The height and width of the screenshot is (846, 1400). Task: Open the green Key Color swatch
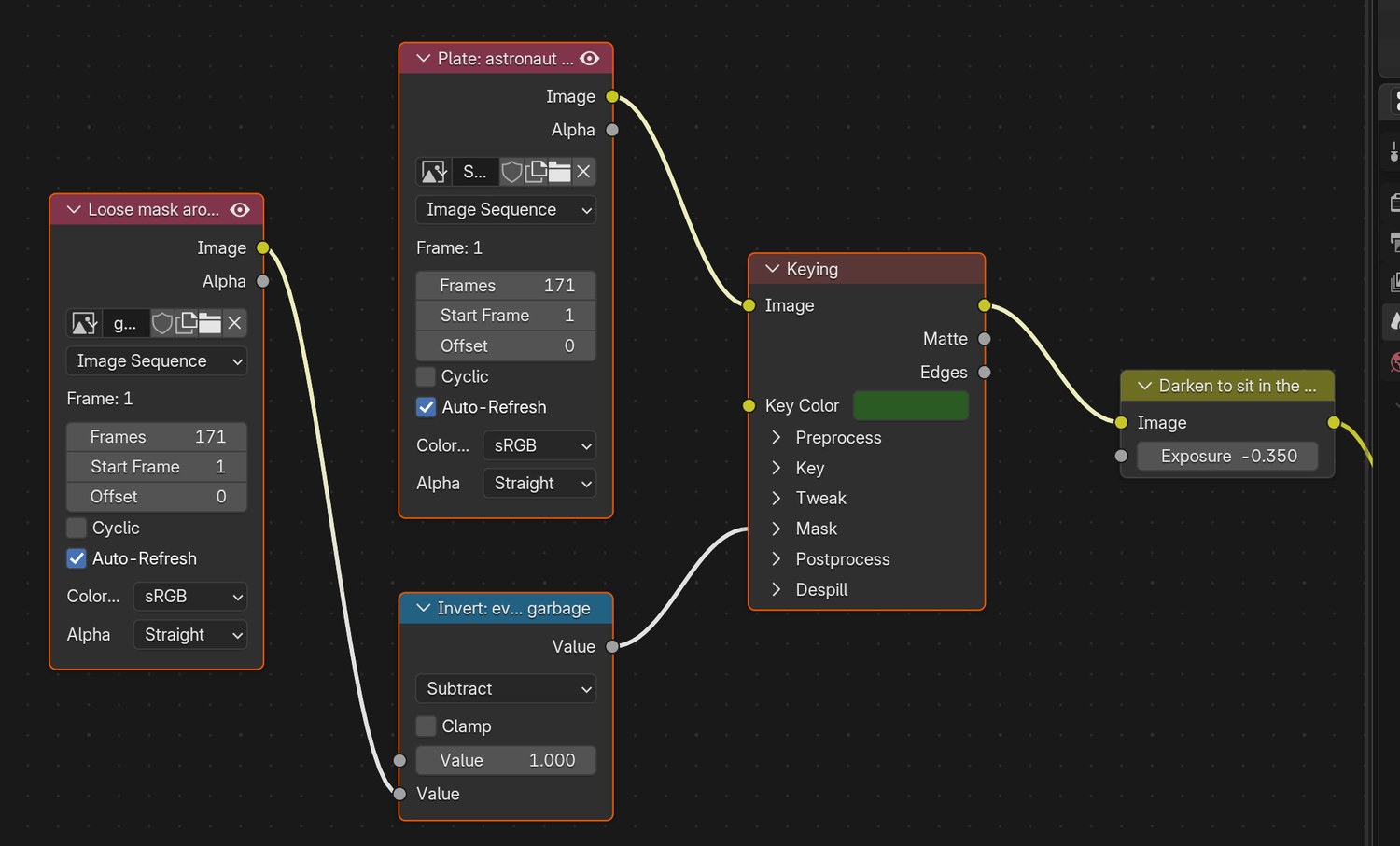click(x=911, y=405)
